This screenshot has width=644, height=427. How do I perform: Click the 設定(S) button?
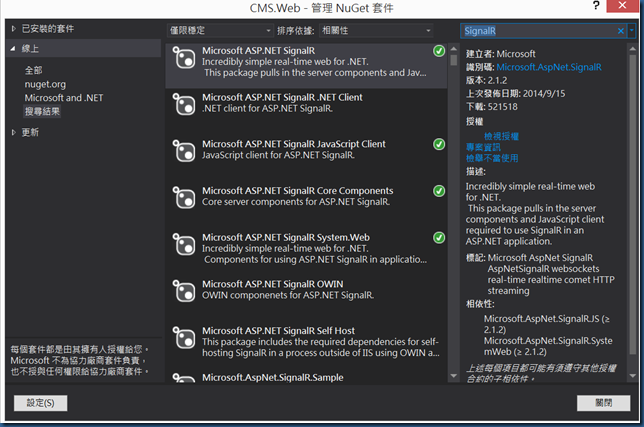tap(41, 403)
